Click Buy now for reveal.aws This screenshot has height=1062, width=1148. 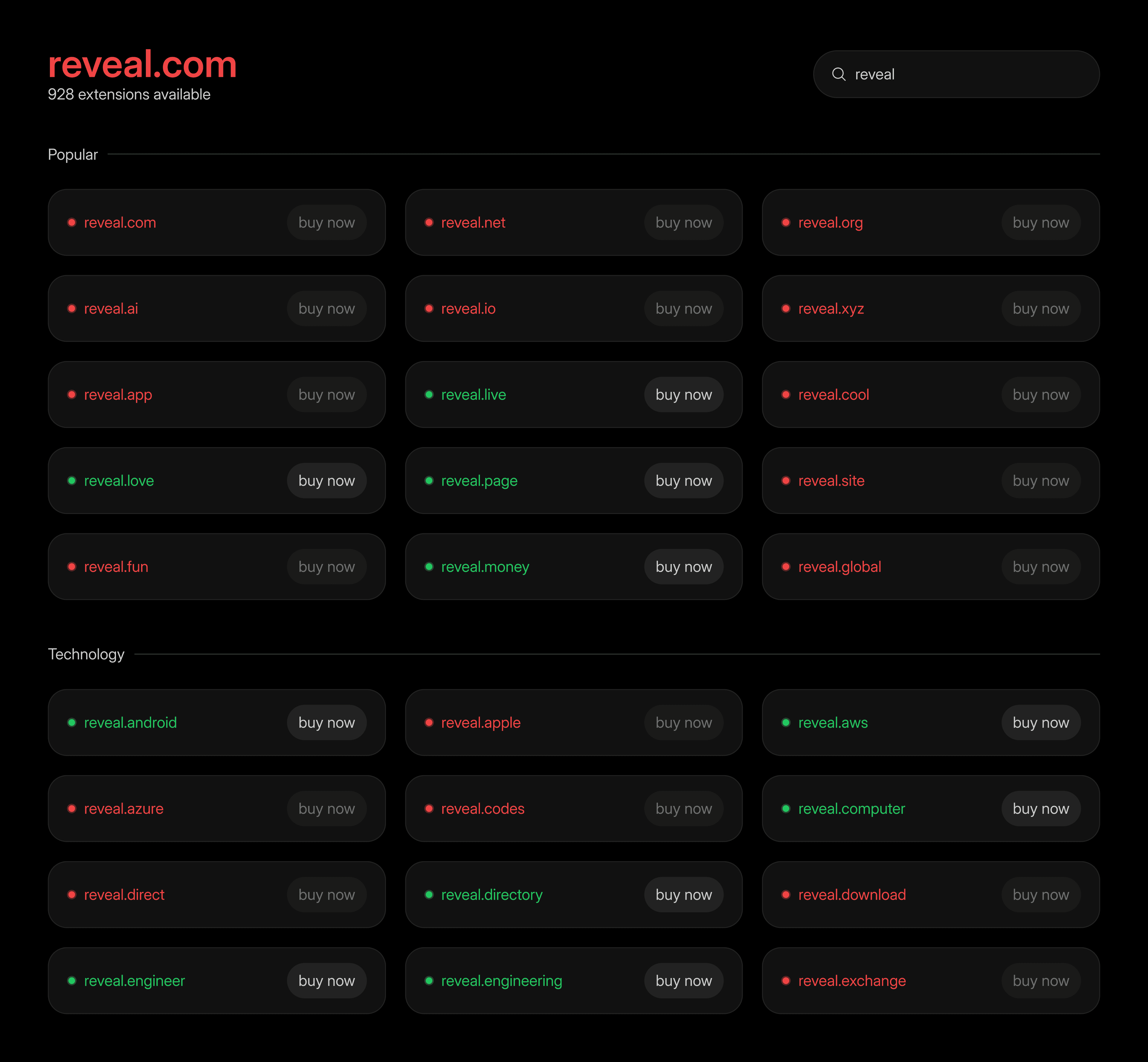coord(1041,722)
